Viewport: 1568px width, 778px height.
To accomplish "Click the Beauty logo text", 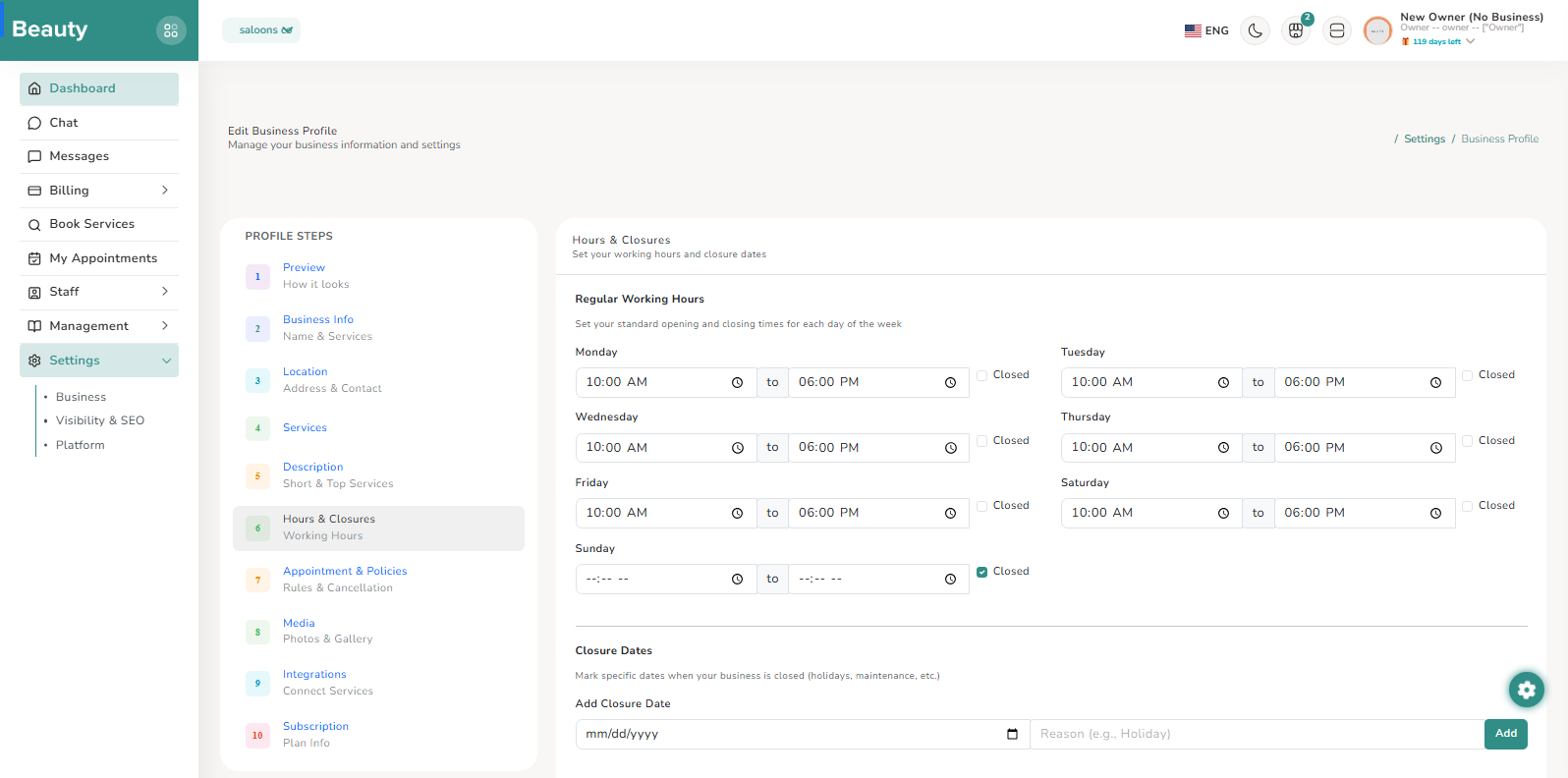I will pyautogui.click(x=50, y=29).
